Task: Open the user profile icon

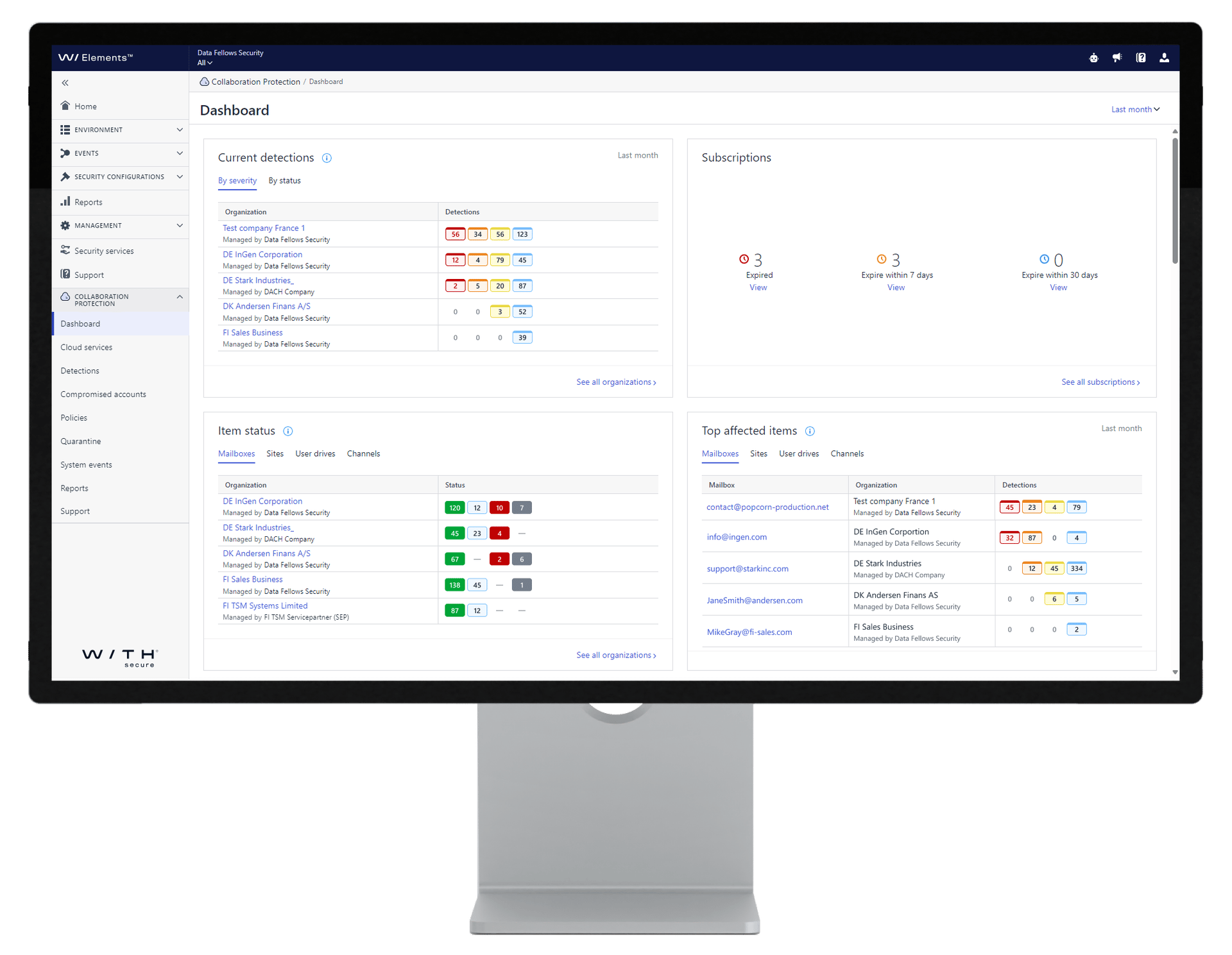Action: [x=1164, y=58]
